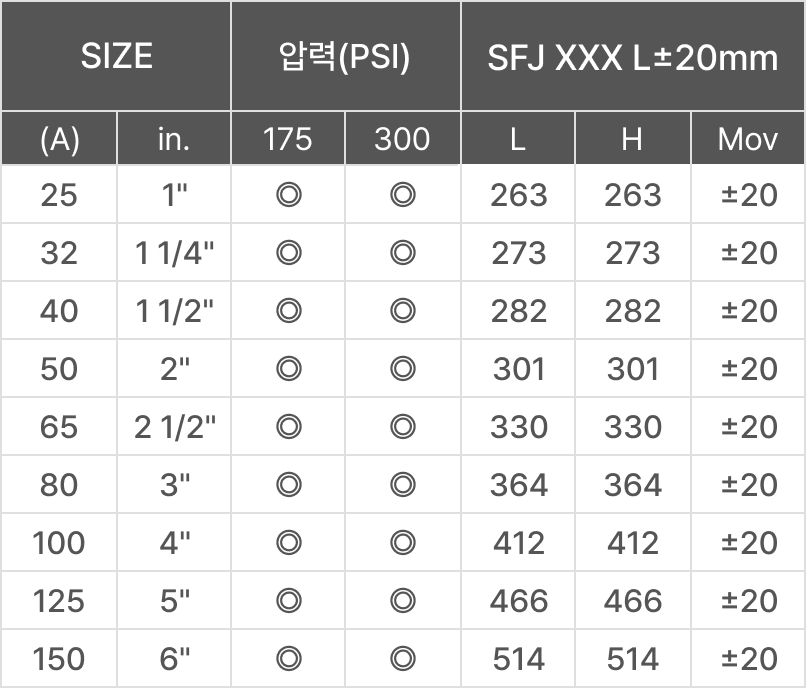Click the 300 PSI circle for size 32

(402, 253)
